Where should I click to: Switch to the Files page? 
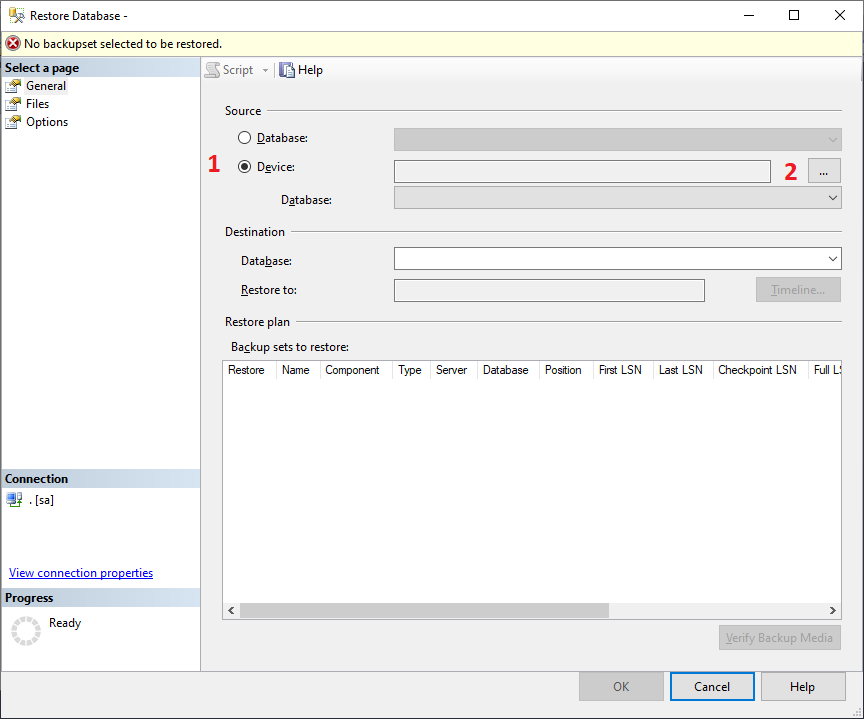(37, 104)
